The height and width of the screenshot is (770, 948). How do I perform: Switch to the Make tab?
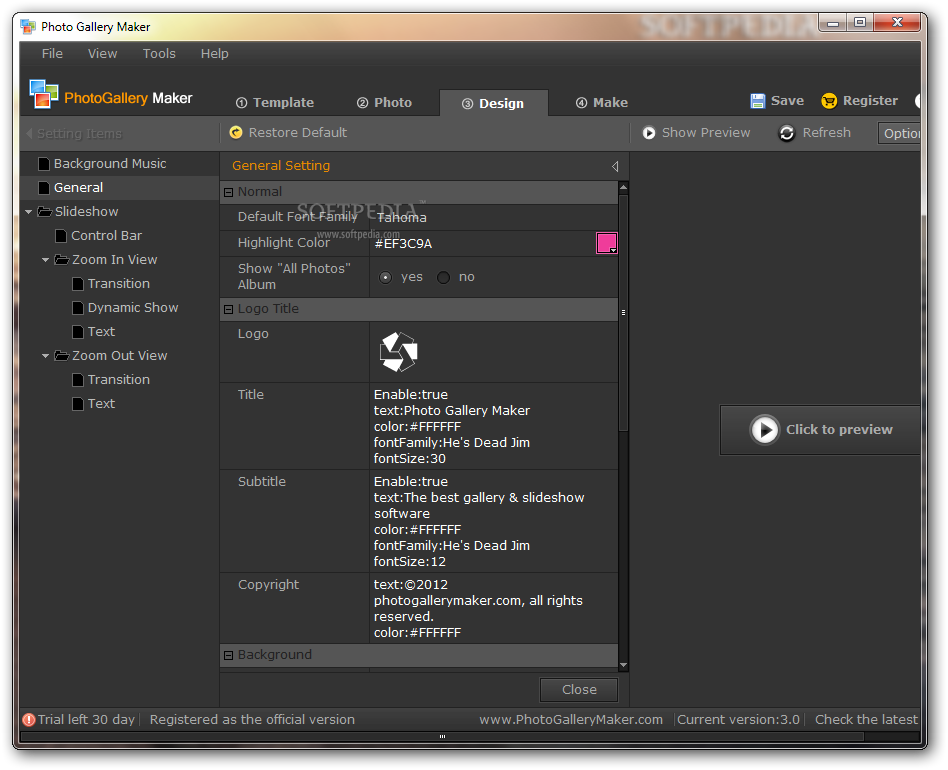click(x=602, y=103)
